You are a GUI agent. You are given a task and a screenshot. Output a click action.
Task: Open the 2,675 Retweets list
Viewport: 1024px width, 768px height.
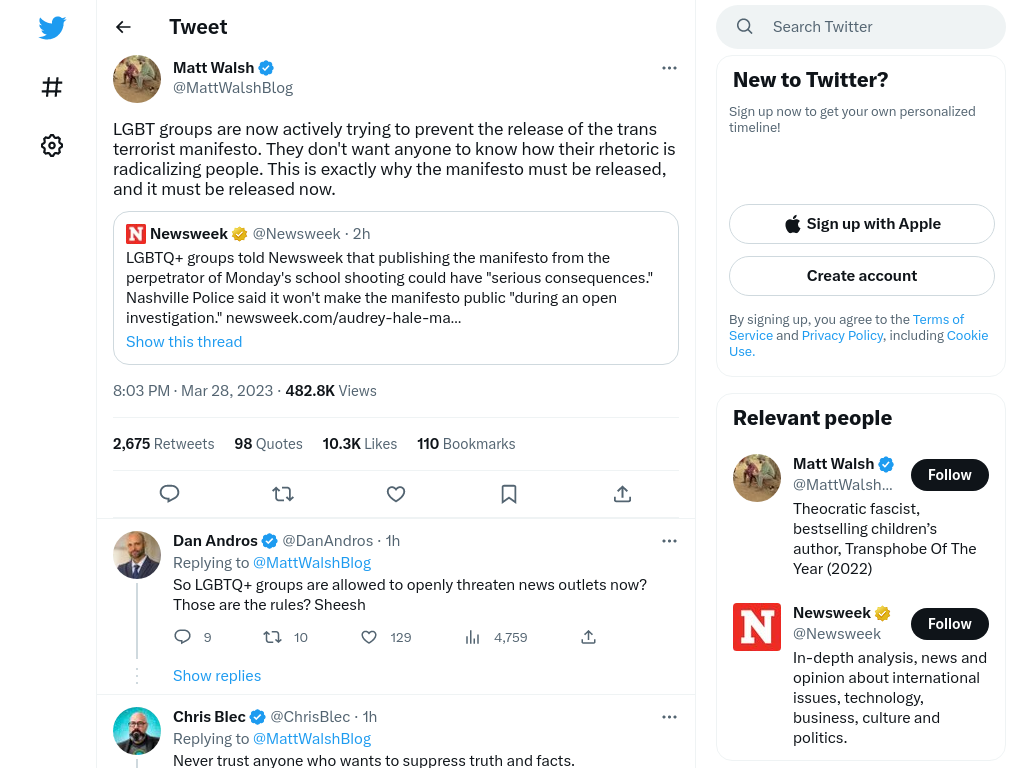[x=163, y=444]
